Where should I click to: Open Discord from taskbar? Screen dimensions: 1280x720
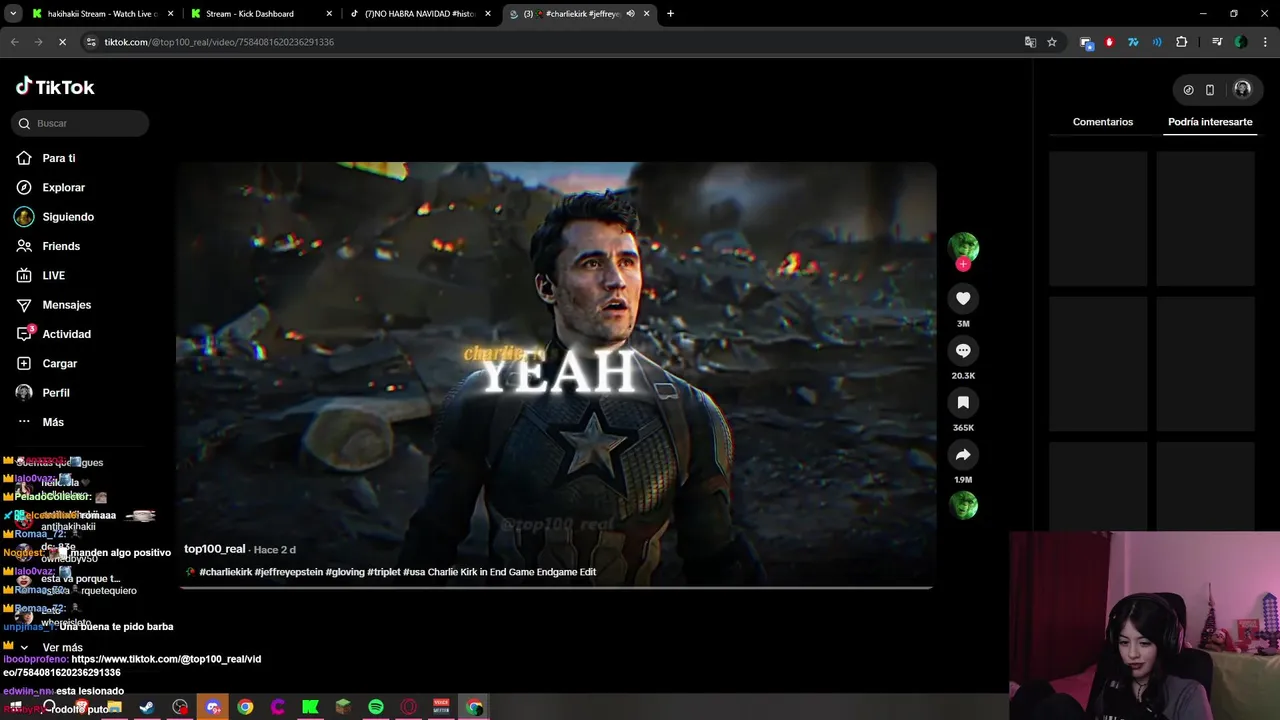click(x=212, y=707)
